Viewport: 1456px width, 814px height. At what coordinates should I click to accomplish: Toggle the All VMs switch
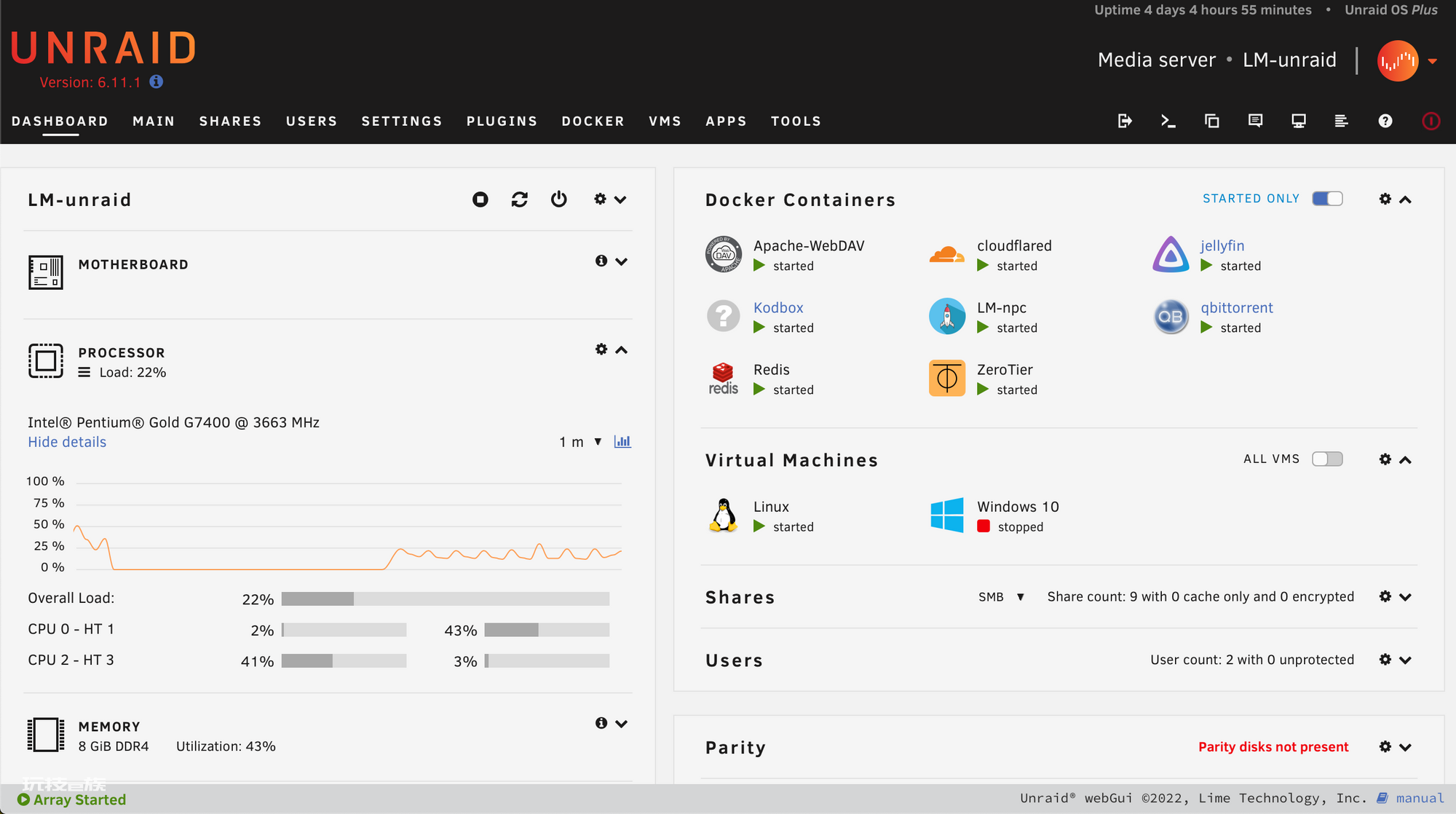(x=1327, y=459)
